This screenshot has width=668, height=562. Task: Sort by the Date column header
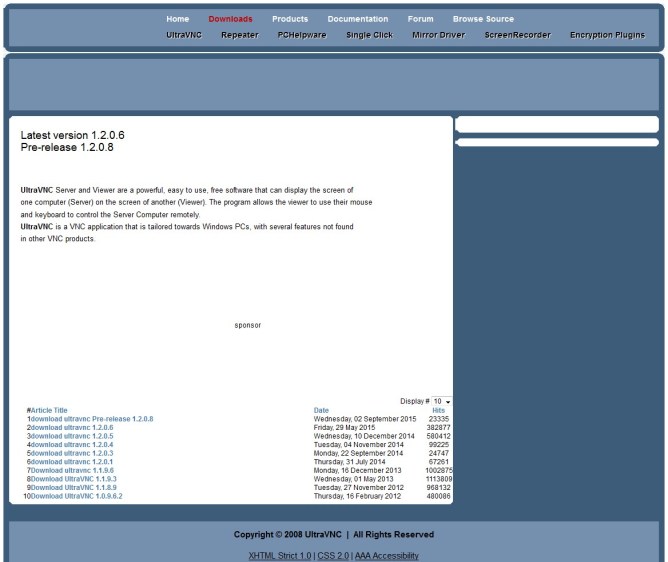[x=321, y=410]
